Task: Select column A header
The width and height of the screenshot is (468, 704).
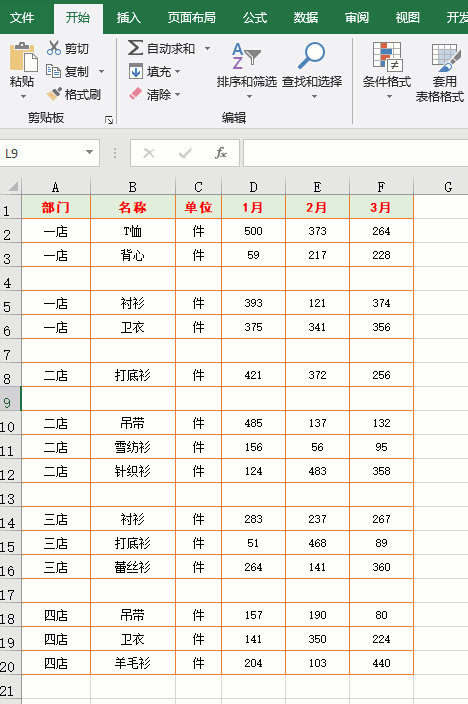Action: point(56,186)
